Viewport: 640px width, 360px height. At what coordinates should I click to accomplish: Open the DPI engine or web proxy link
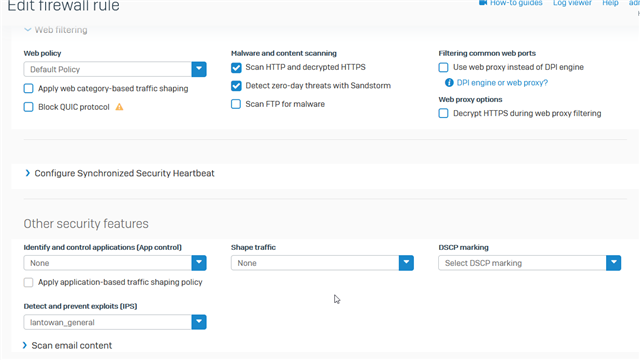click(502, 83)
